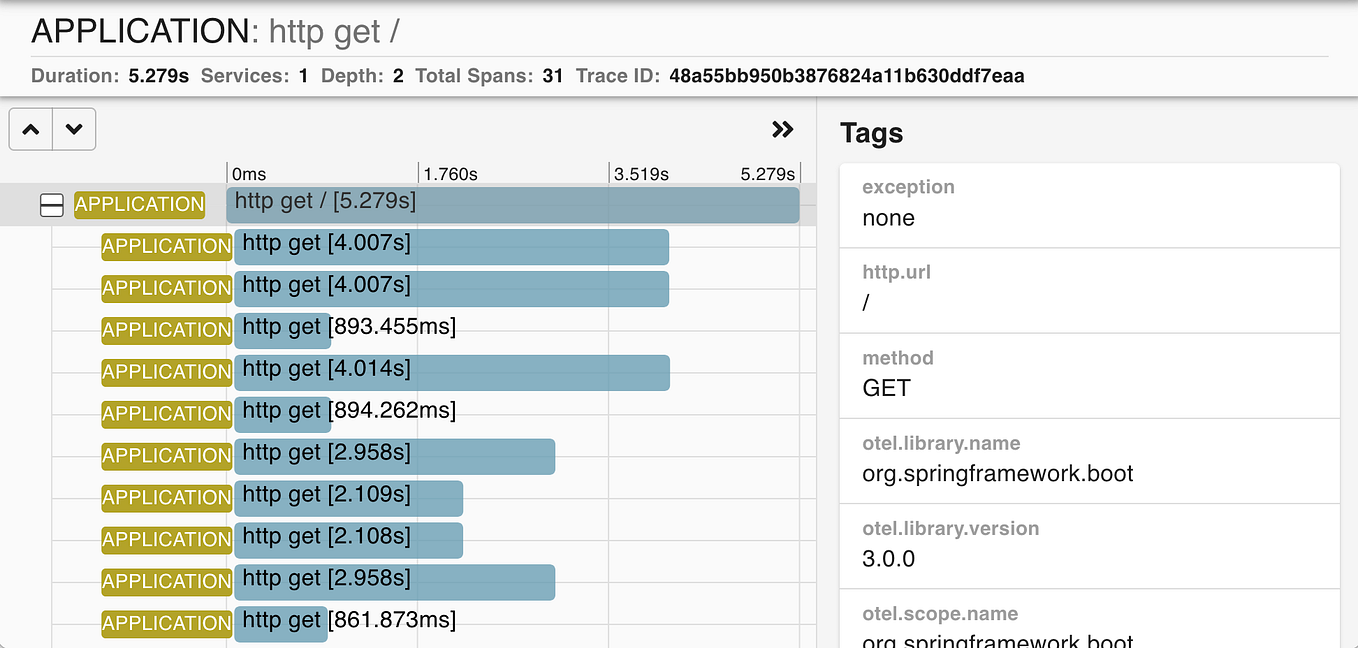This screenshot has height=648, width=1358.
Task: Click the minus collapse icon on root span
Action: click(51, 204)
